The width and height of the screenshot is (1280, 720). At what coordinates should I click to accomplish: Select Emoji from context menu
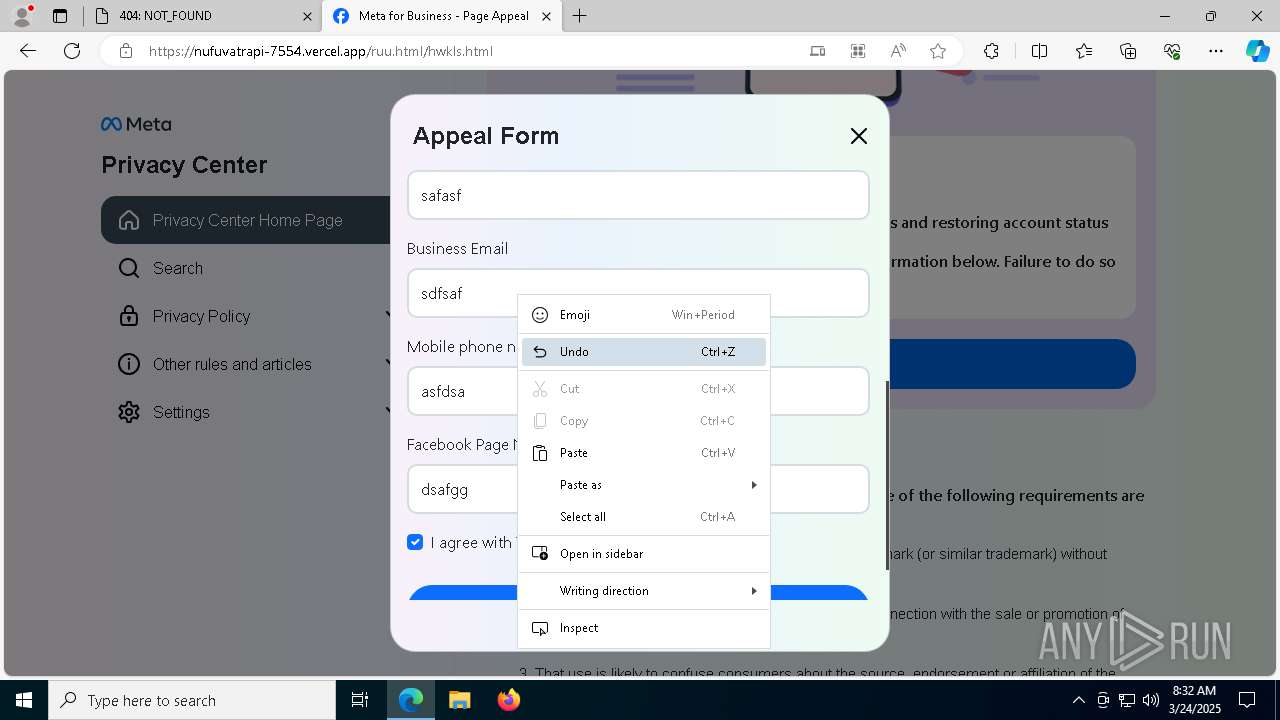click(x=644, y=315)
